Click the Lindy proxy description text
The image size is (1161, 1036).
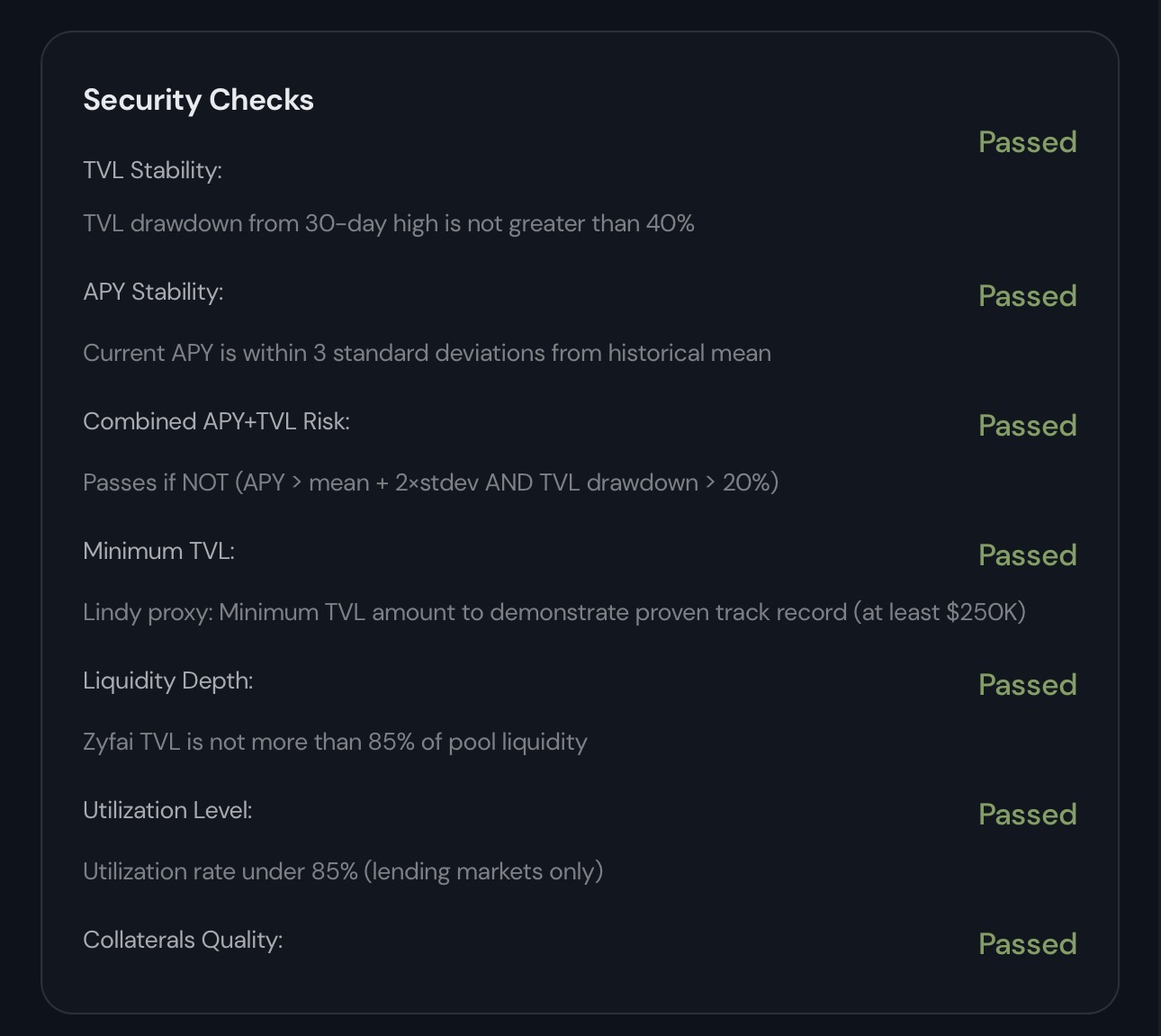[x=553, y=612]
